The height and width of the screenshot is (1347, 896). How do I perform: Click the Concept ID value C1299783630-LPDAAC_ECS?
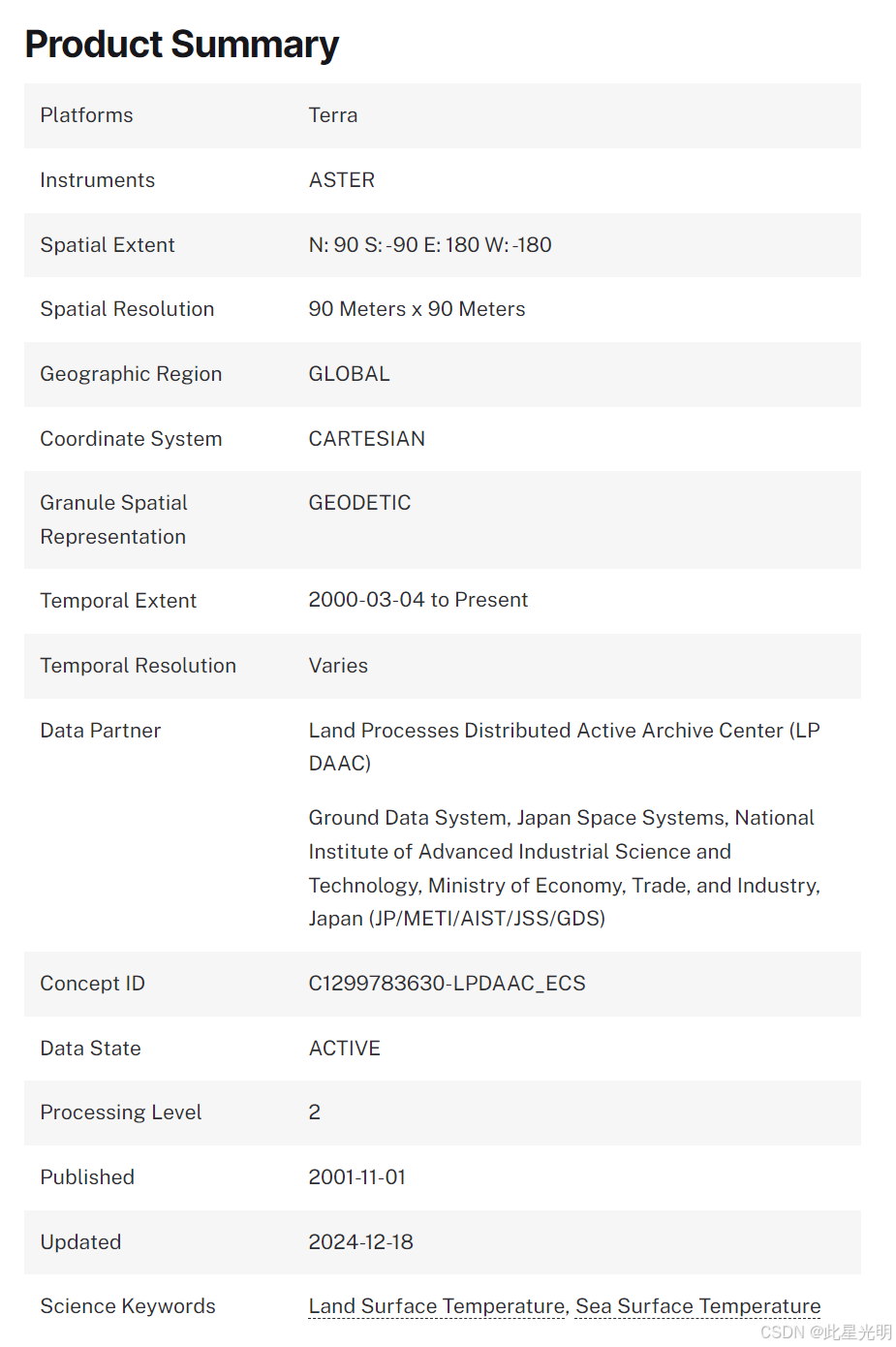(x=447, y=984)
